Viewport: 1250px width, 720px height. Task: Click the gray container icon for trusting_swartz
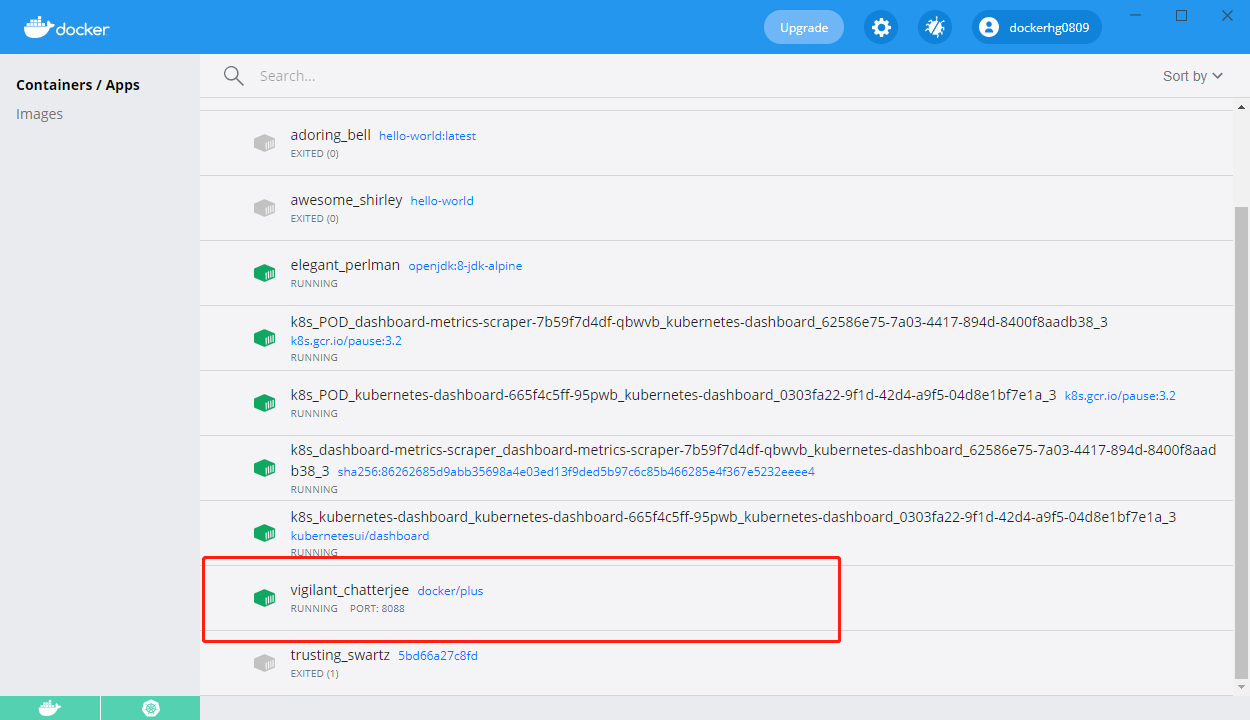[x=265, y=662]
